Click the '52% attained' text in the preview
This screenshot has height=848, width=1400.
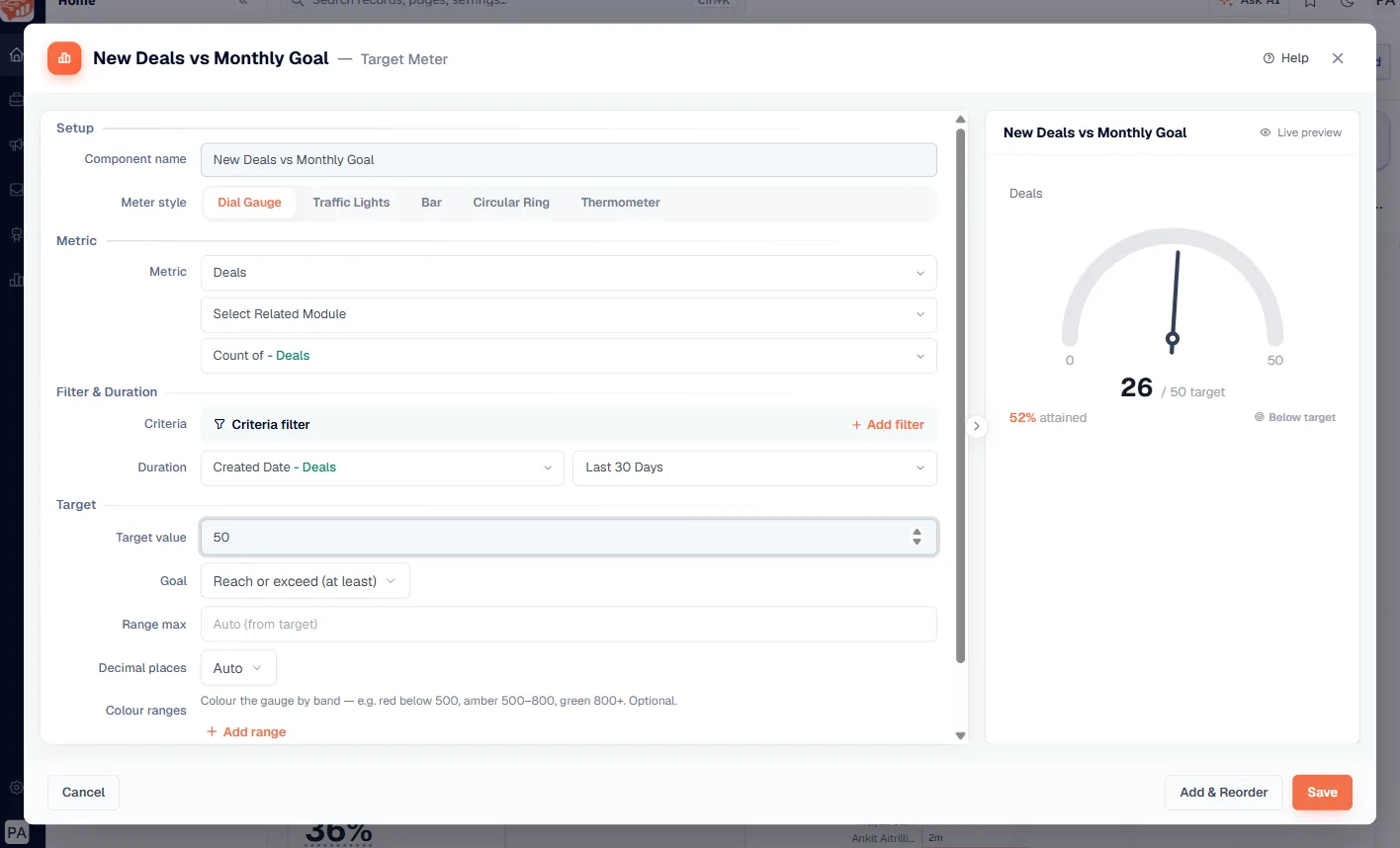tap(1048, 418)
